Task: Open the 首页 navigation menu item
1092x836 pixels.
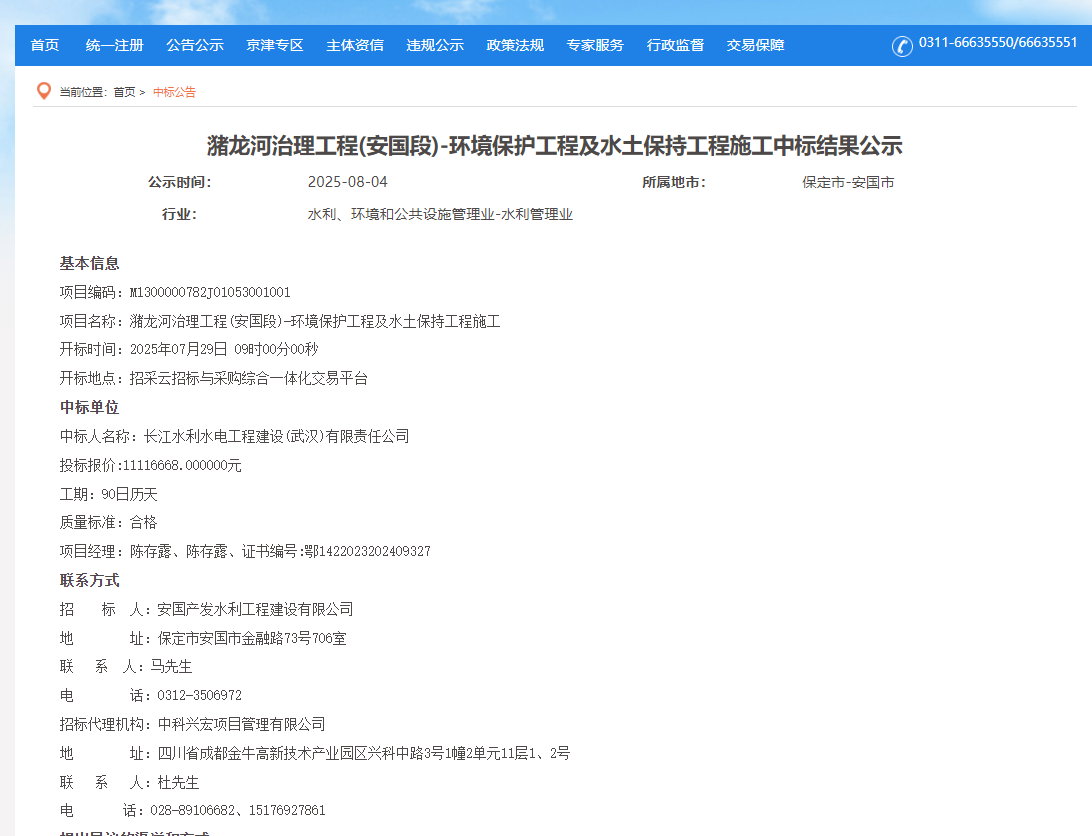Action: click(x=44, y=45)
